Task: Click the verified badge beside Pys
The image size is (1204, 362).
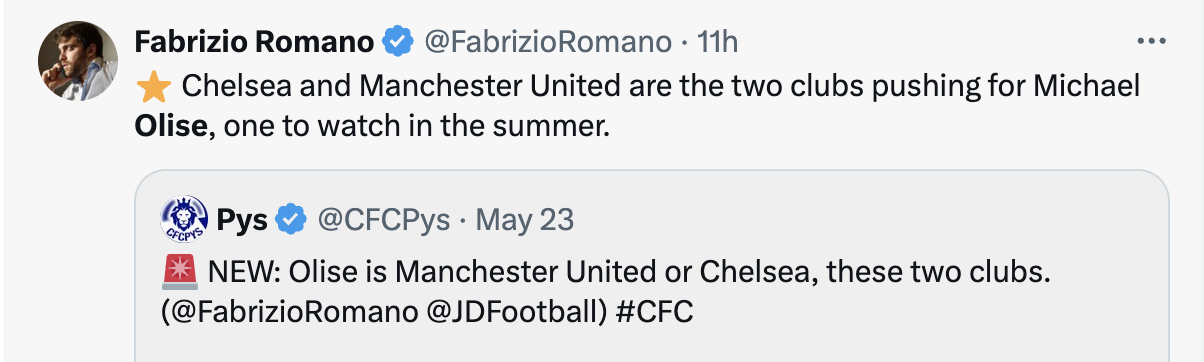Action: (x=291, y=219)
